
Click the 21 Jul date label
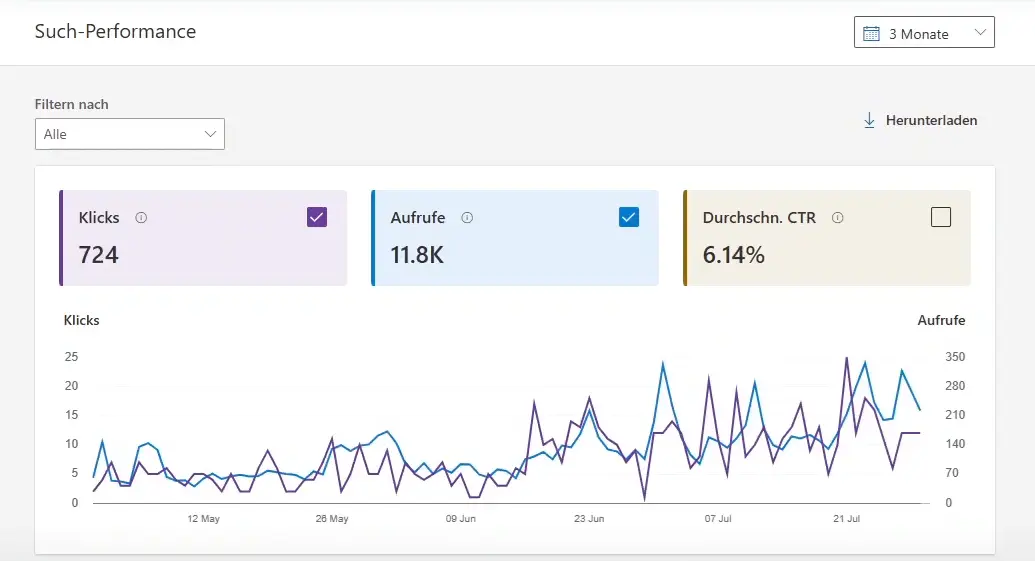point(846,519)
